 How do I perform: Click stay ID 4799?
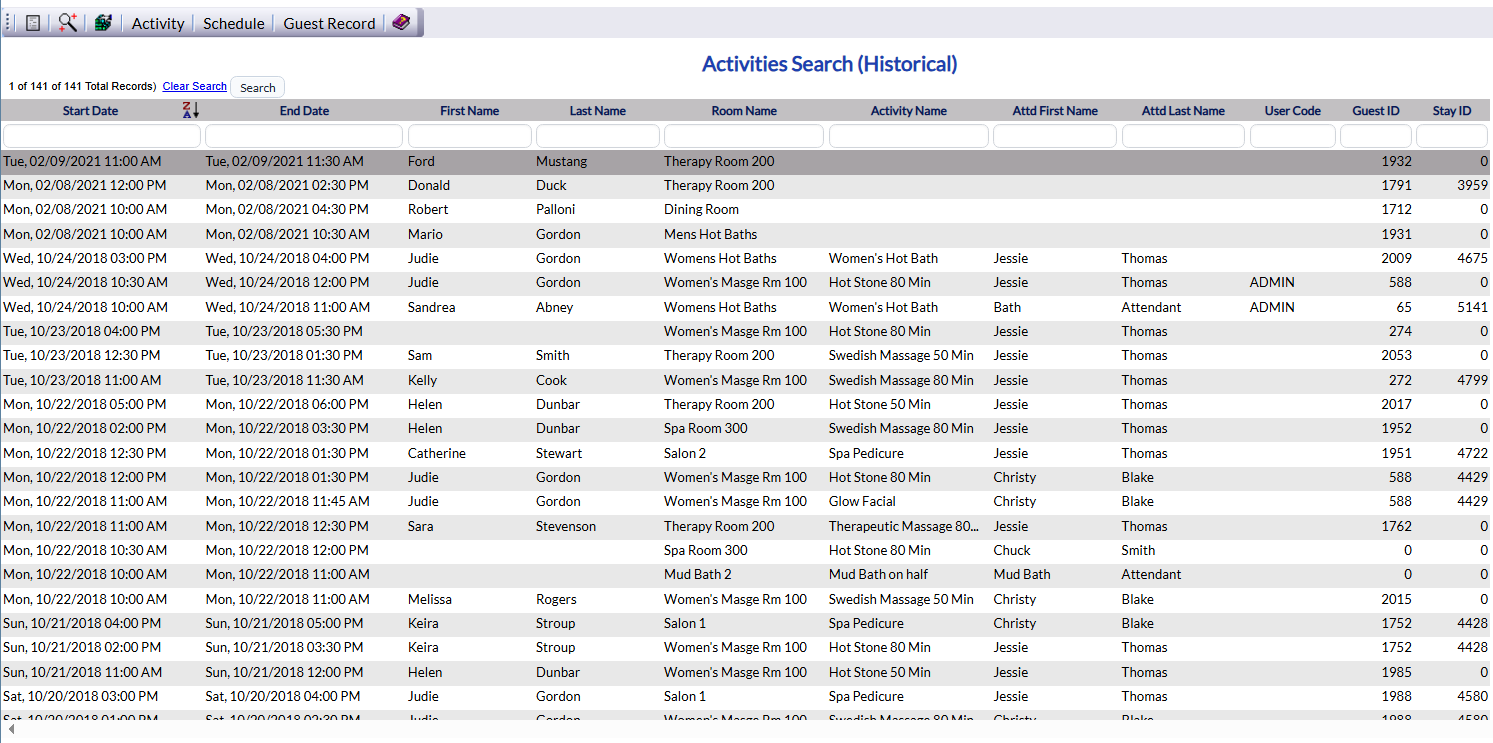(1472, 380)
